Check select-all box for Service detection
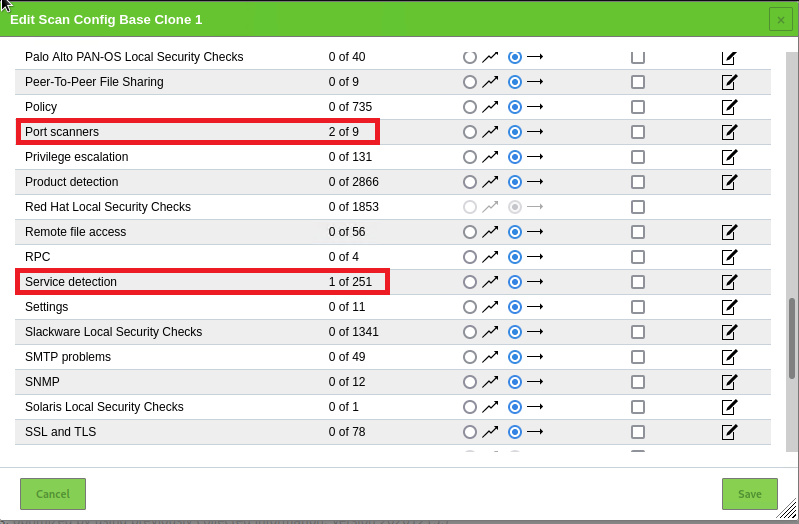Image resolution: width=799 pixels, height=524 pixels. (638, 282)
